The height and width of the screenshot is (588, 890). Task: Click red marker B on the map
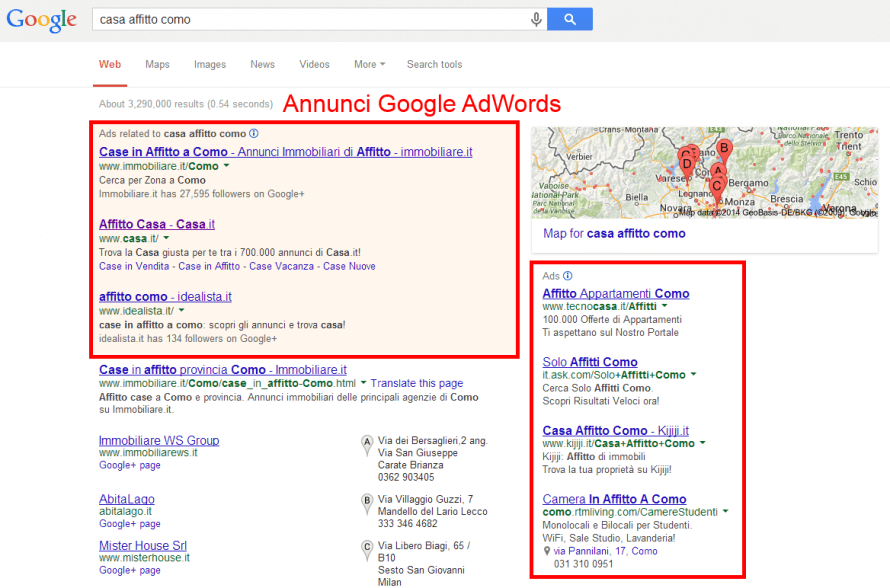point(724,150)
